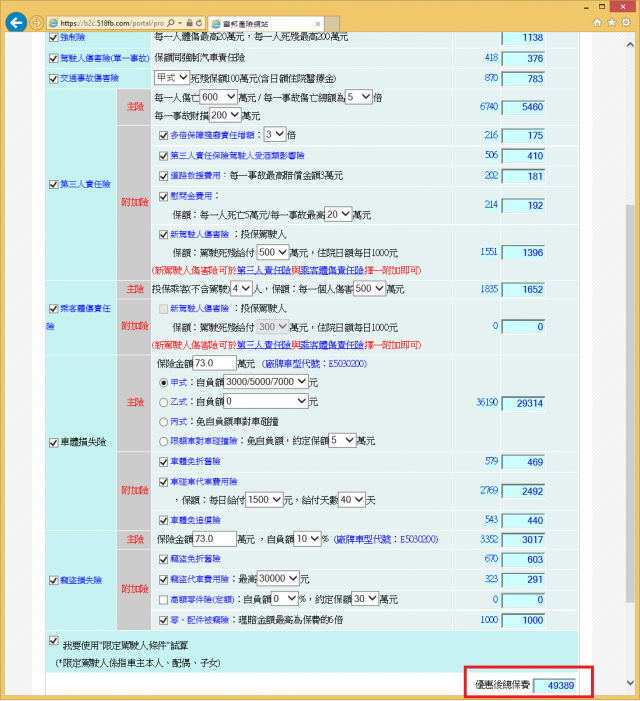Open browser Tools gear icon
Image resolution: width=640 pixels, height=701 pixels.
click(626, 22)
